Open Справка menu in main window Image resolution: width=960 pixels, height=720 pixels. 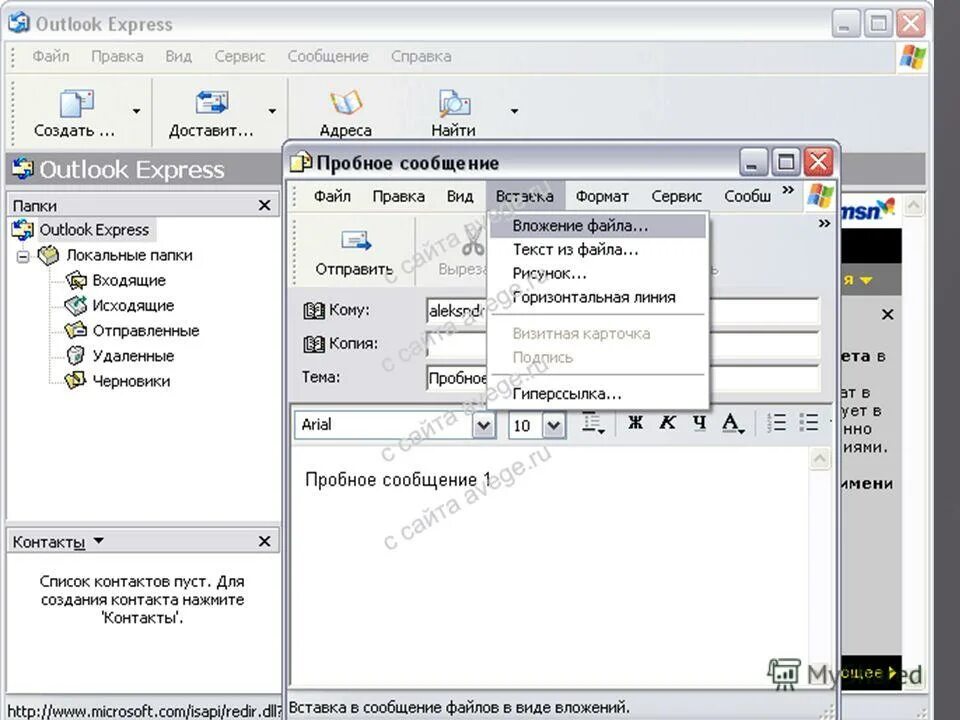(421, 56)
